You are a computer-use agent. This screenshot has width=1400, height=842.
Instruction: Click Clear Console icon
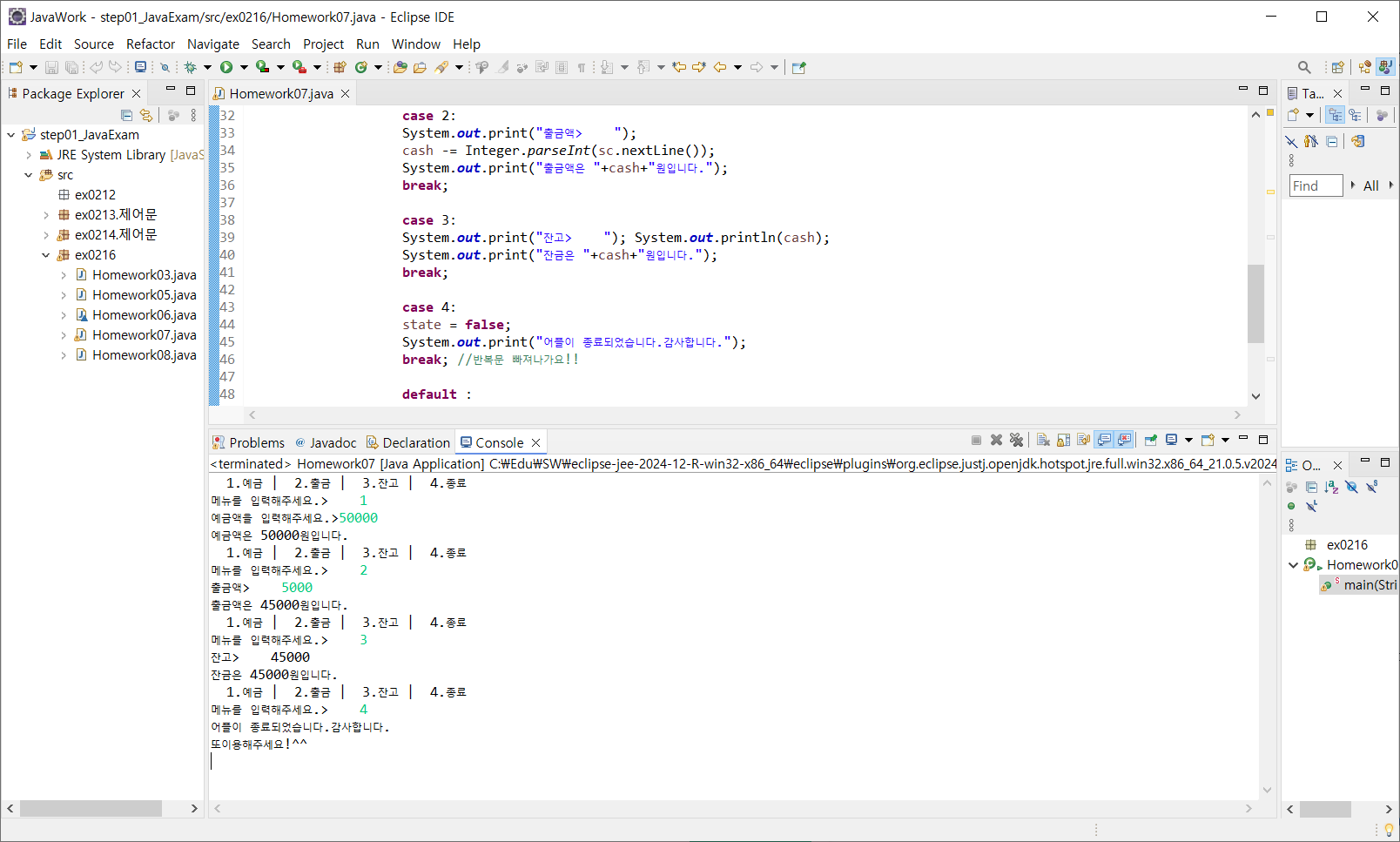[1043, 441]
